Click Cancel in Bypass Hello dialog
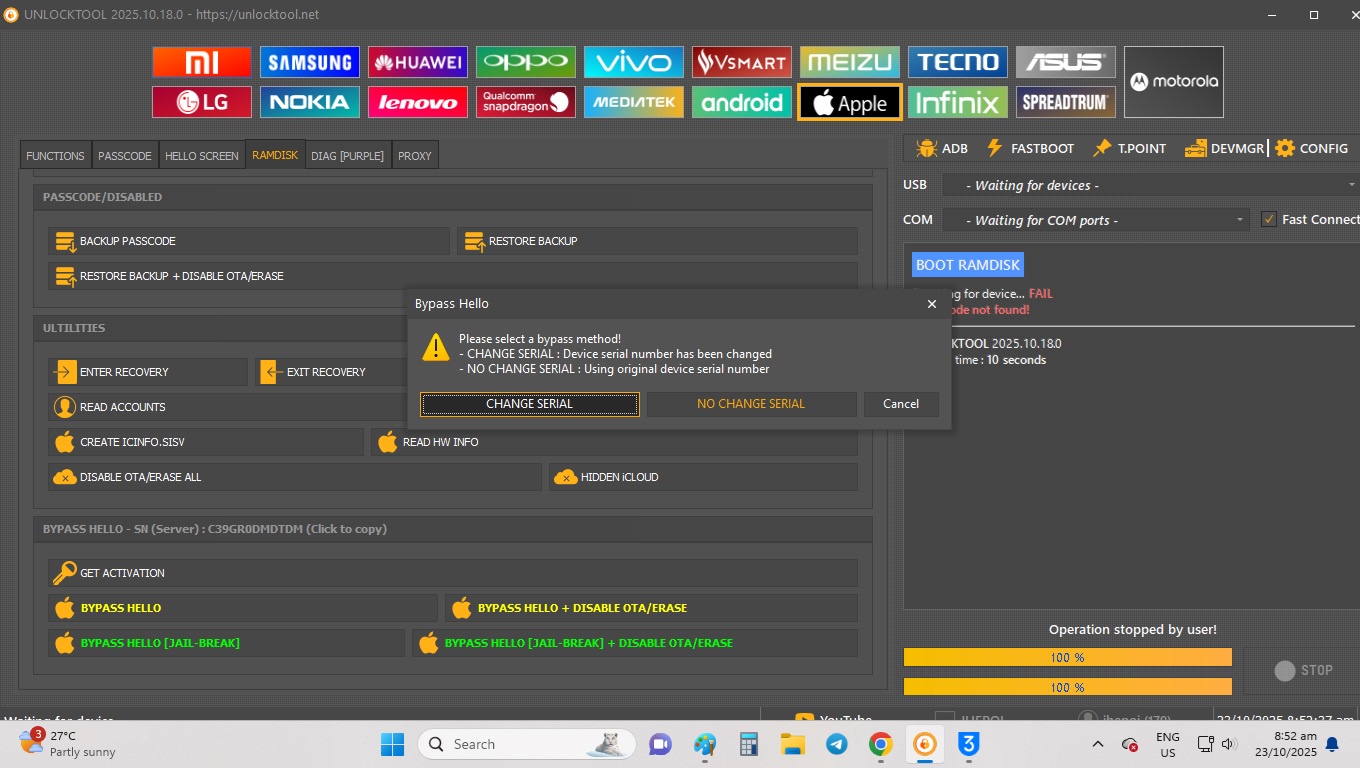The image size is (1360, 768). pos(900,404)
